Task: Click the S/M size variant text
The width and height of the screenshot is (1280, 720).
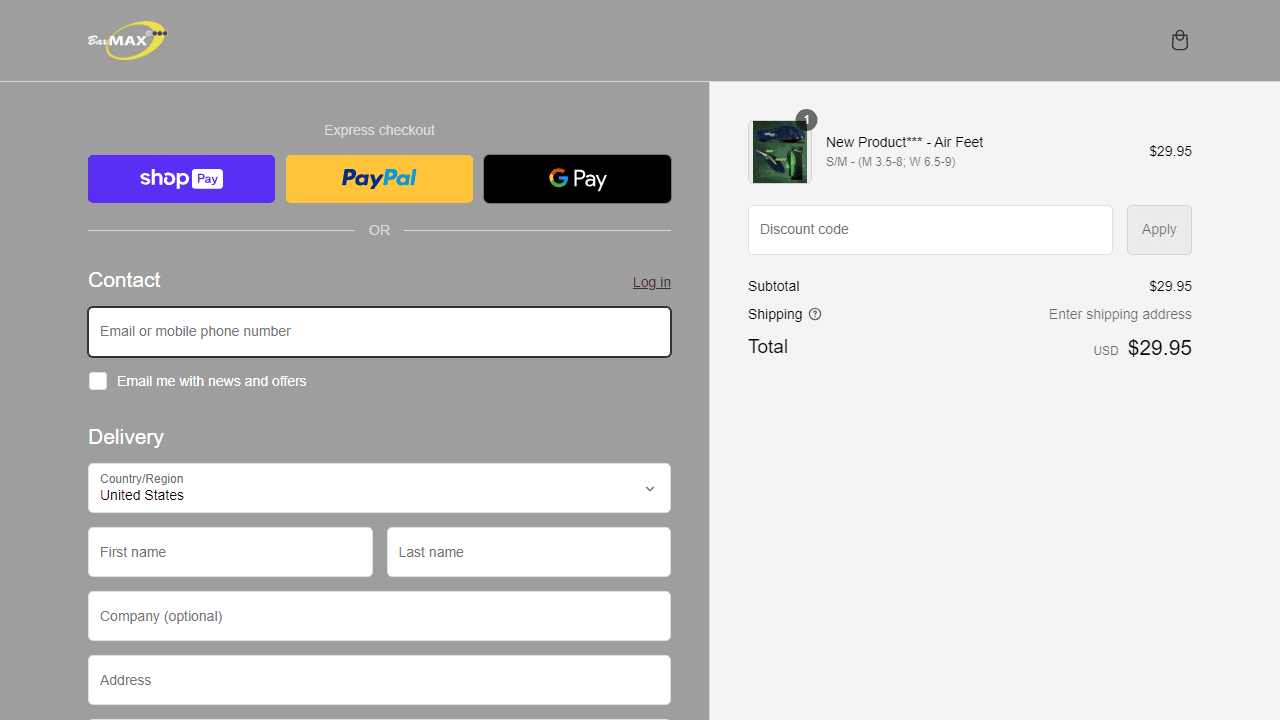Action: [x=890, y=162]
